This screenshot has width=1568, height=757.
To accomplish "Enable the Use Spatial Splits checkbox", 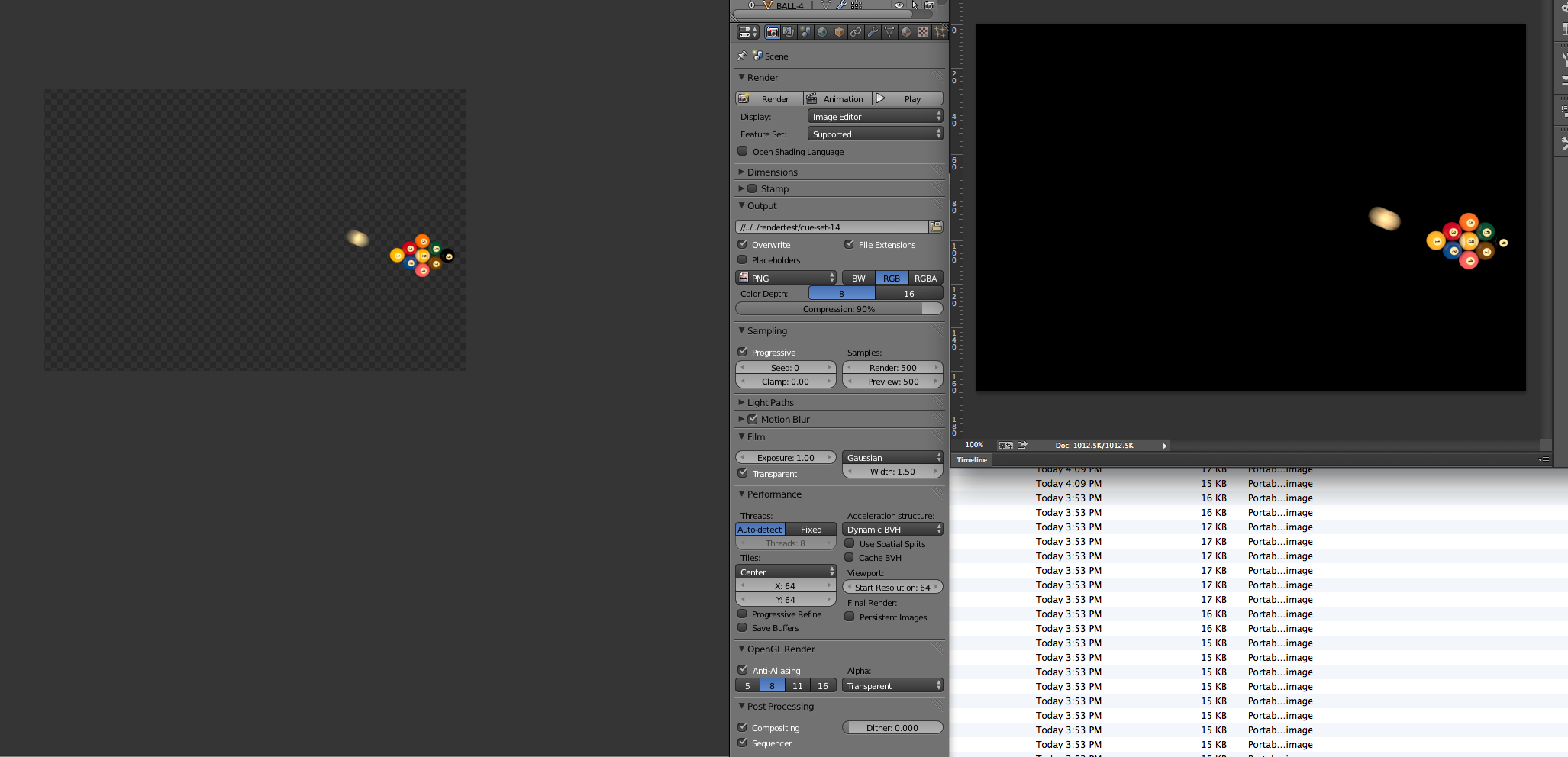I will click(850, 543).
